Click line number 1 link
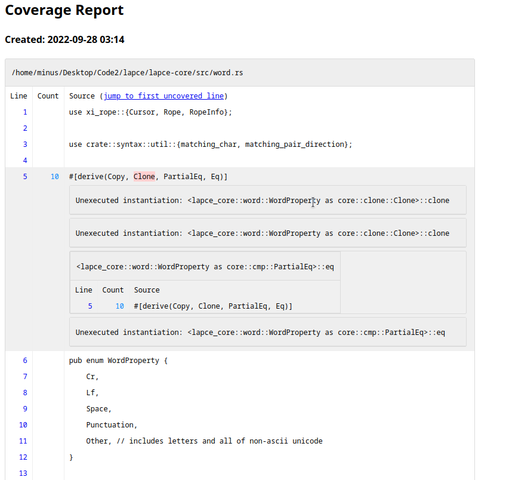Image resolution: width=509 pixels, height=480 pixels. click(25, 112)
